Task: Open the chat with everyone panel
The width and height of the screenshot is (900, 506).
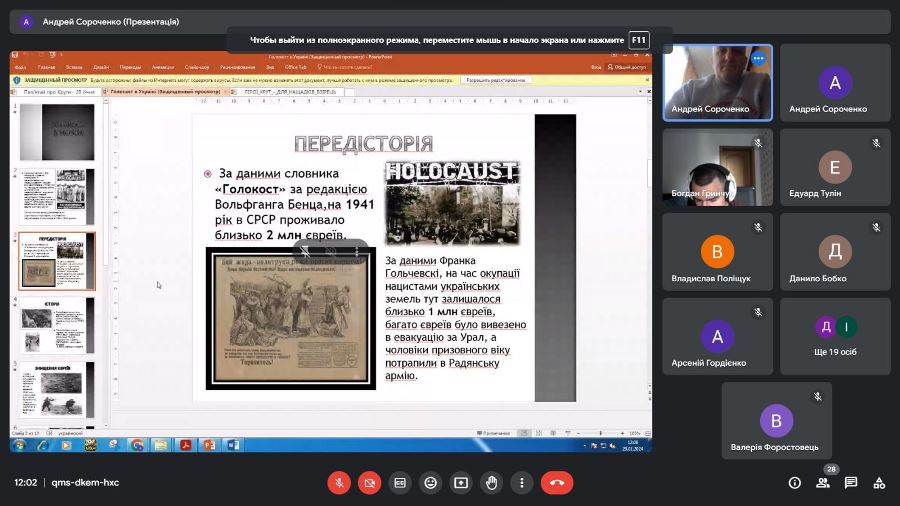Action: [851, 482]
